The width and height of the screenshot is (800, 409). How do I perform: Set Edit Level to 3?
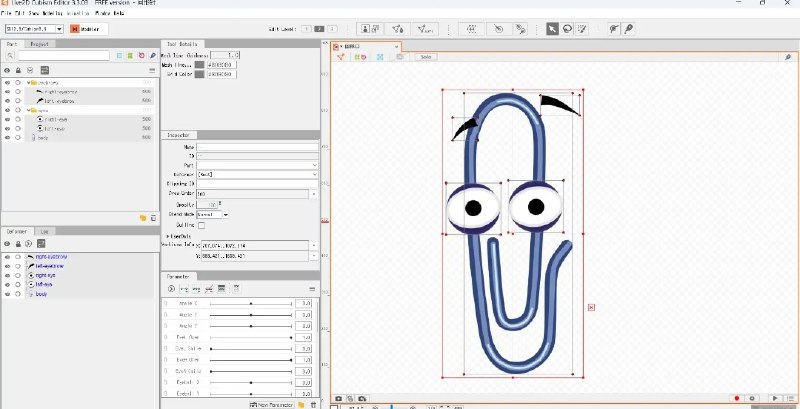[332, 29]
